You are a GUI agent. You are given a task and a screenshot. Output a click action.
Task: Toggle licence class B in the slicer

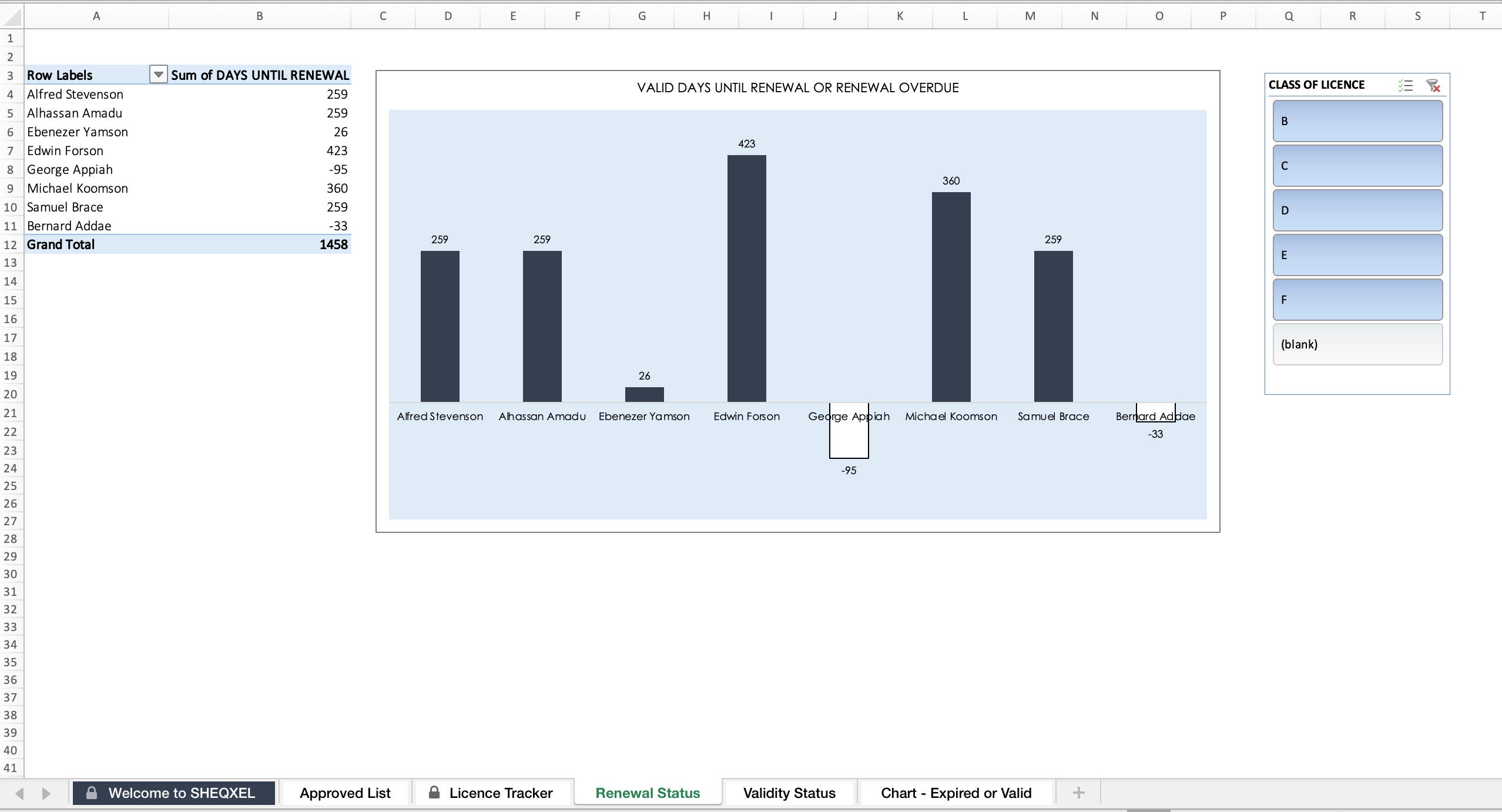click(1357, 120)
